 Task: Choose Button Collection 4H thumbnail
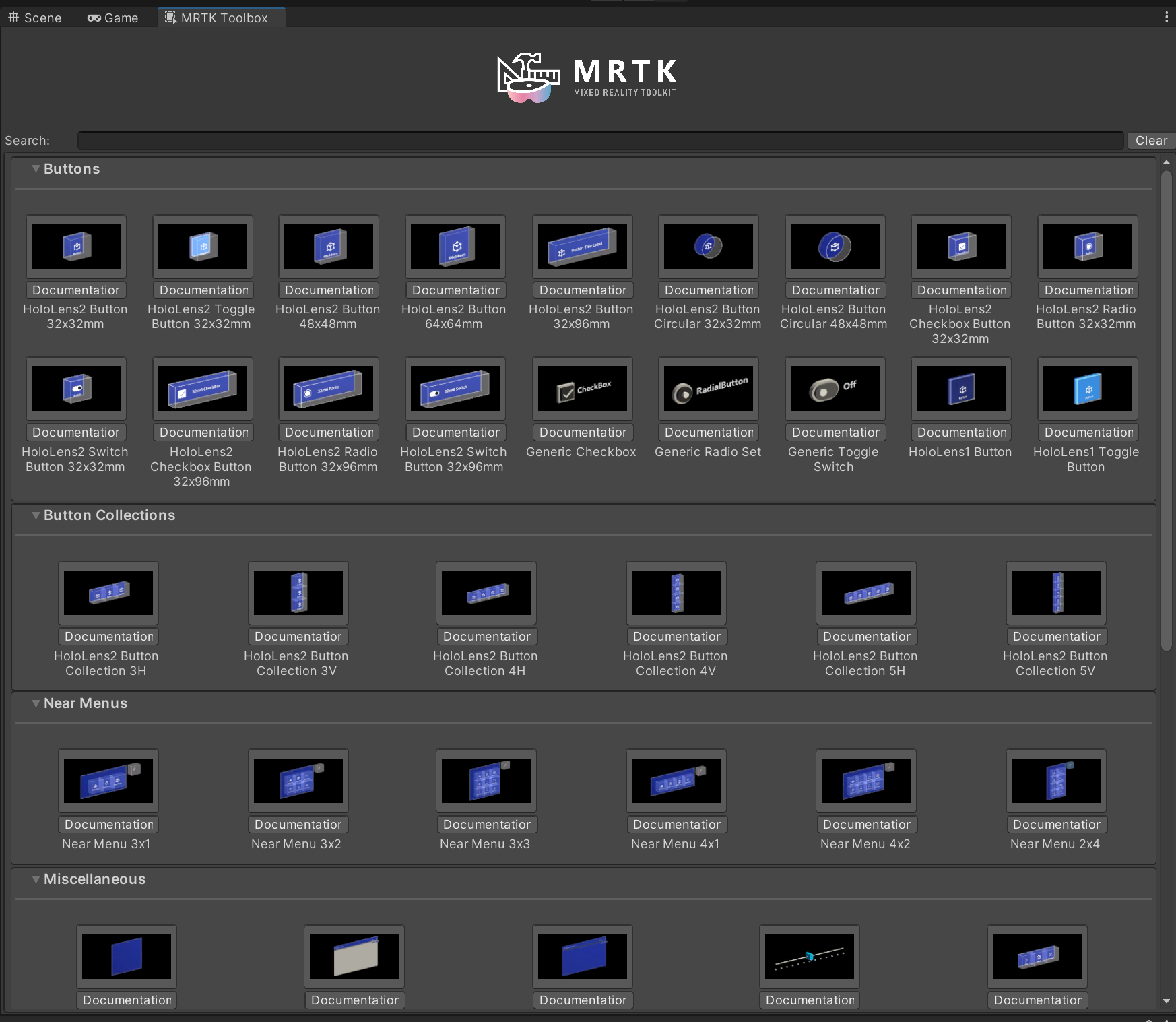coord(486,593)
